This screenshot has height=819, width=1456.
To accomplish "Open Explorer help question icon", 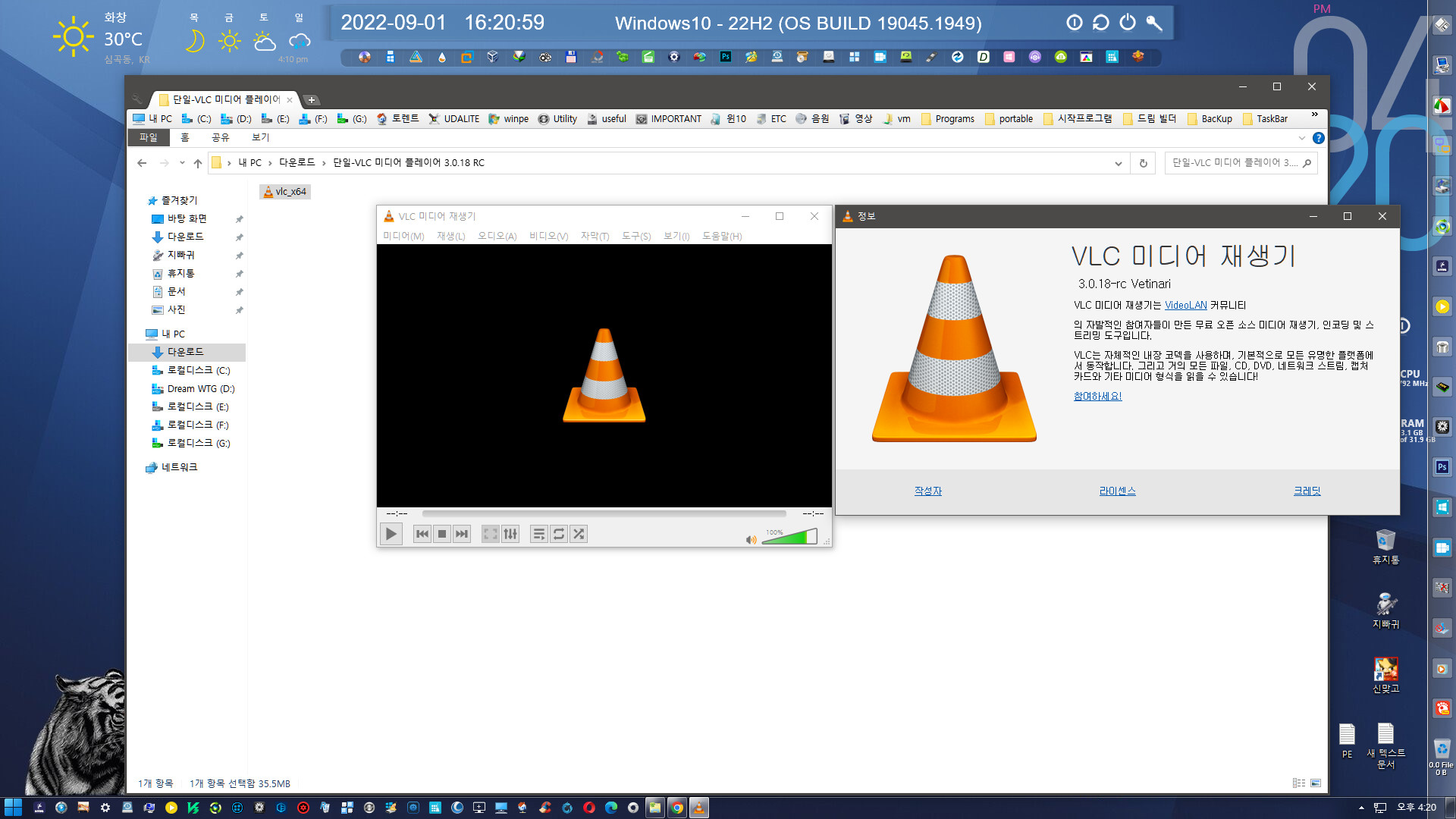I will [1319, 138].
